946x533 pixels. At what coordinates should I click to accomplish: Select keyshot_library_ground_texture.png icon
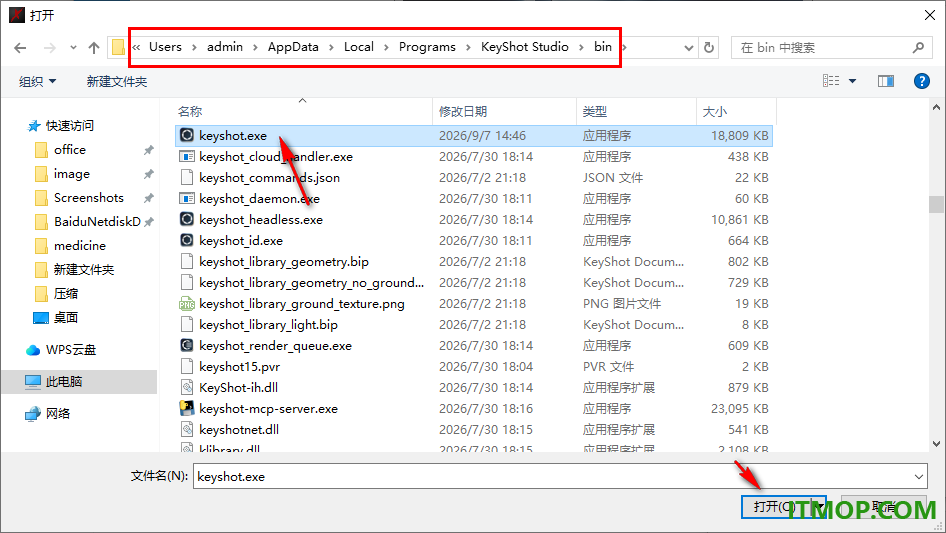[x=187, y=304]
